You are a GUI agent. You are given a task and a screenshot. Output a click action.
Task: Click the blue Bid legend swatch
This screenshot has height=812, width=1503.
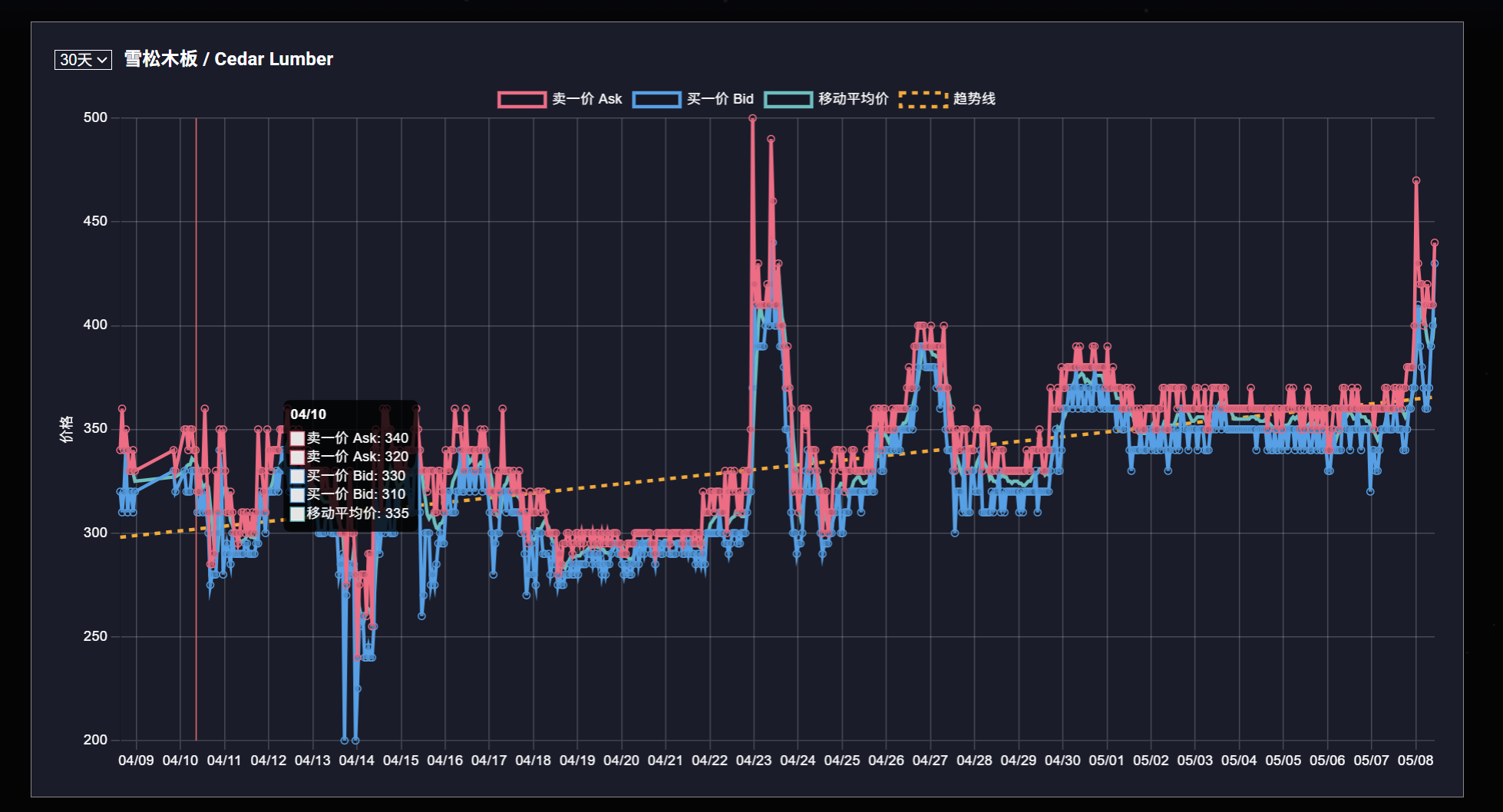tap(656, 99)
